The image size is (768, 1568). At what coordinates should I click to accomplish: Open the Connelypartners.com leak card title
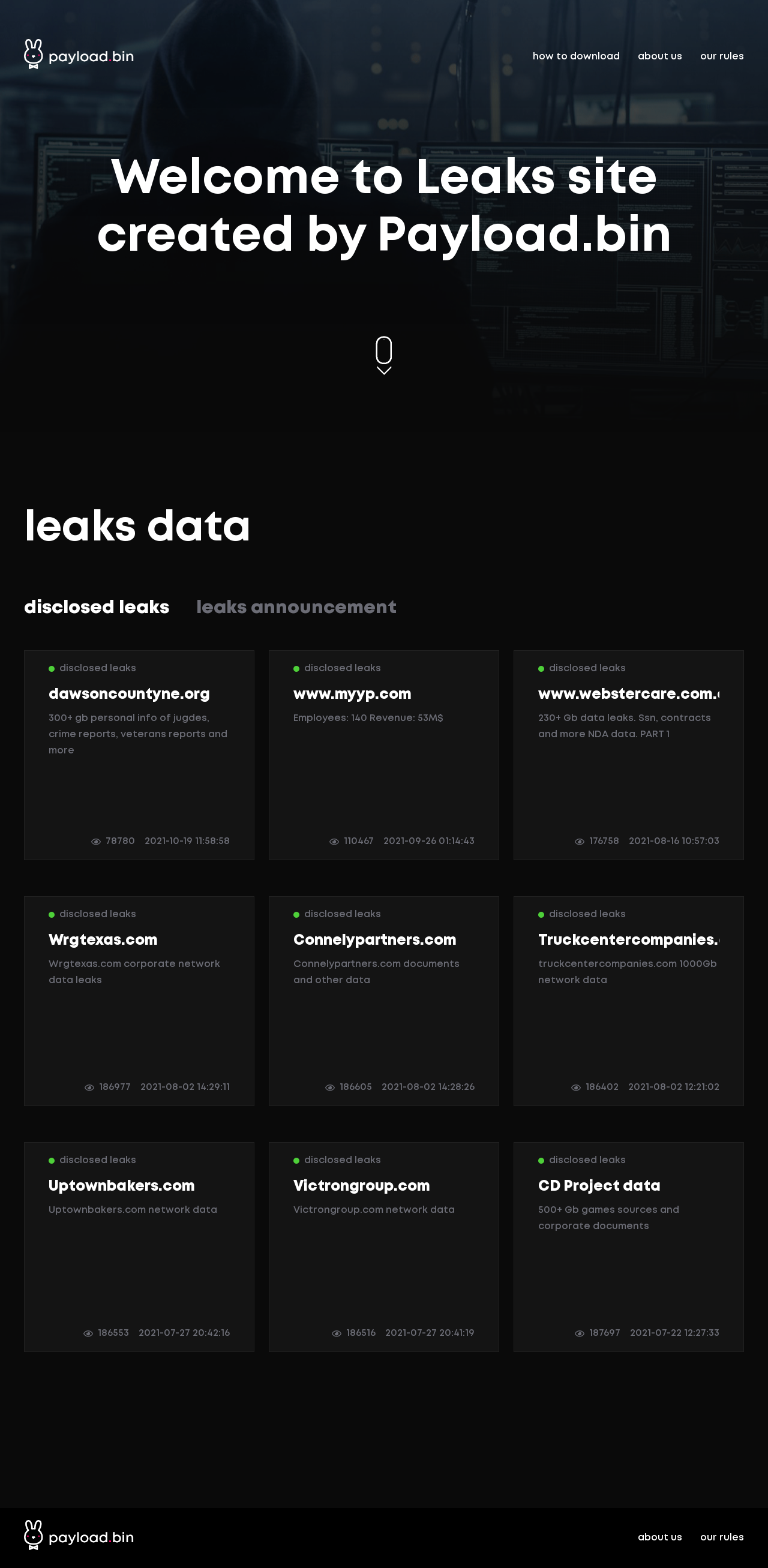374,939
